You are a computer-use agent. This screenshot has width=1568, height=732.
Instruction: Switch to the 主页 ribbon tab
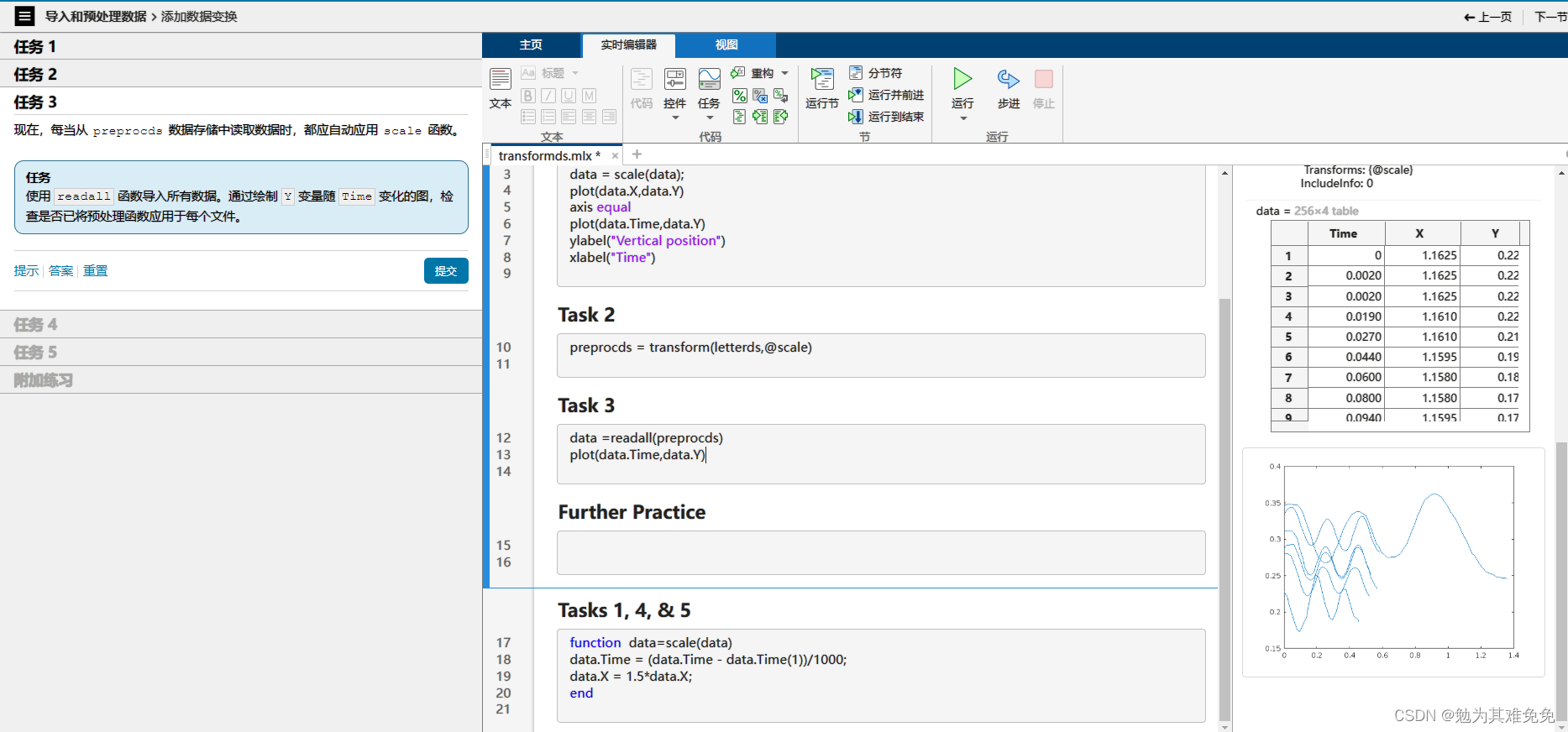coord(531,44)
